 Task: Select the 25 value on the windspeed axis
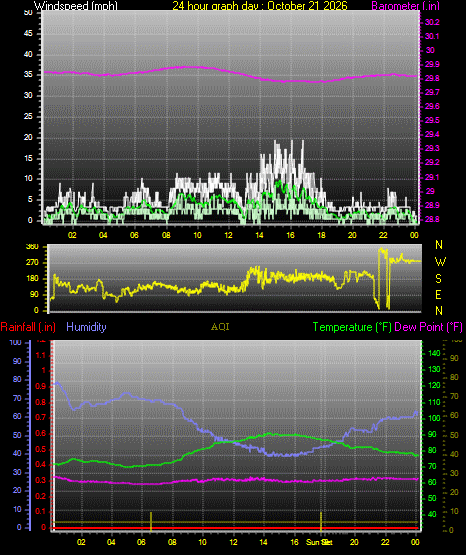pyautogui.click(x=28, y=116)
